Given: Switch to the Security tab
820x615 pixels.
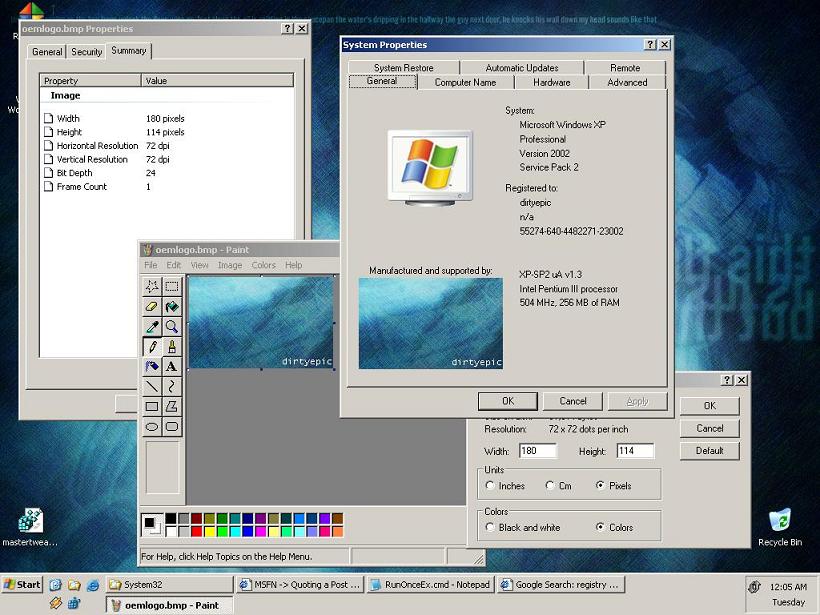Looking at the screenshot, I should tap(86, 52).
